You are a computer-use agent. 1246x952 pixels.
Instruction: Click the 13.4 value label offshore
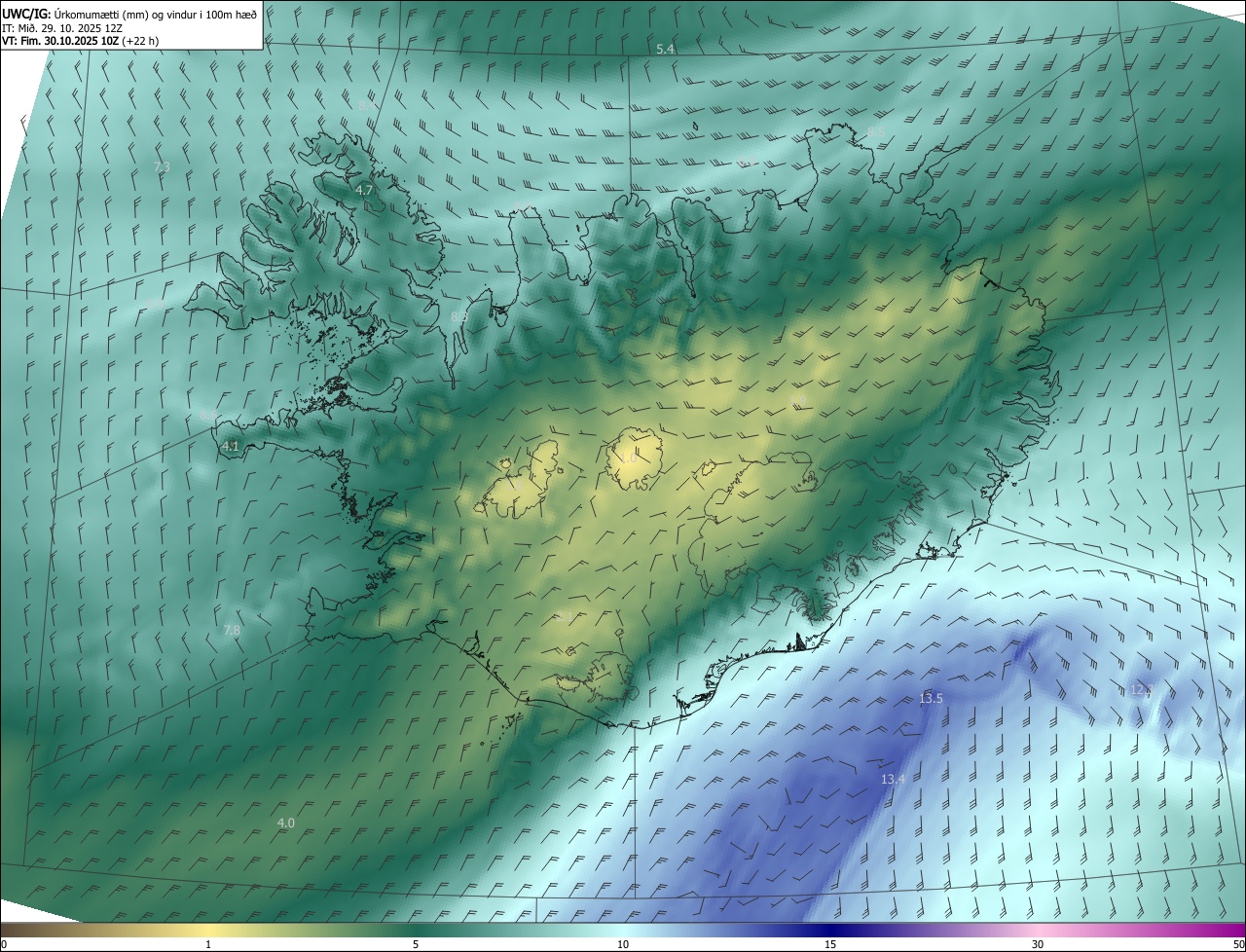click(893, 779)
